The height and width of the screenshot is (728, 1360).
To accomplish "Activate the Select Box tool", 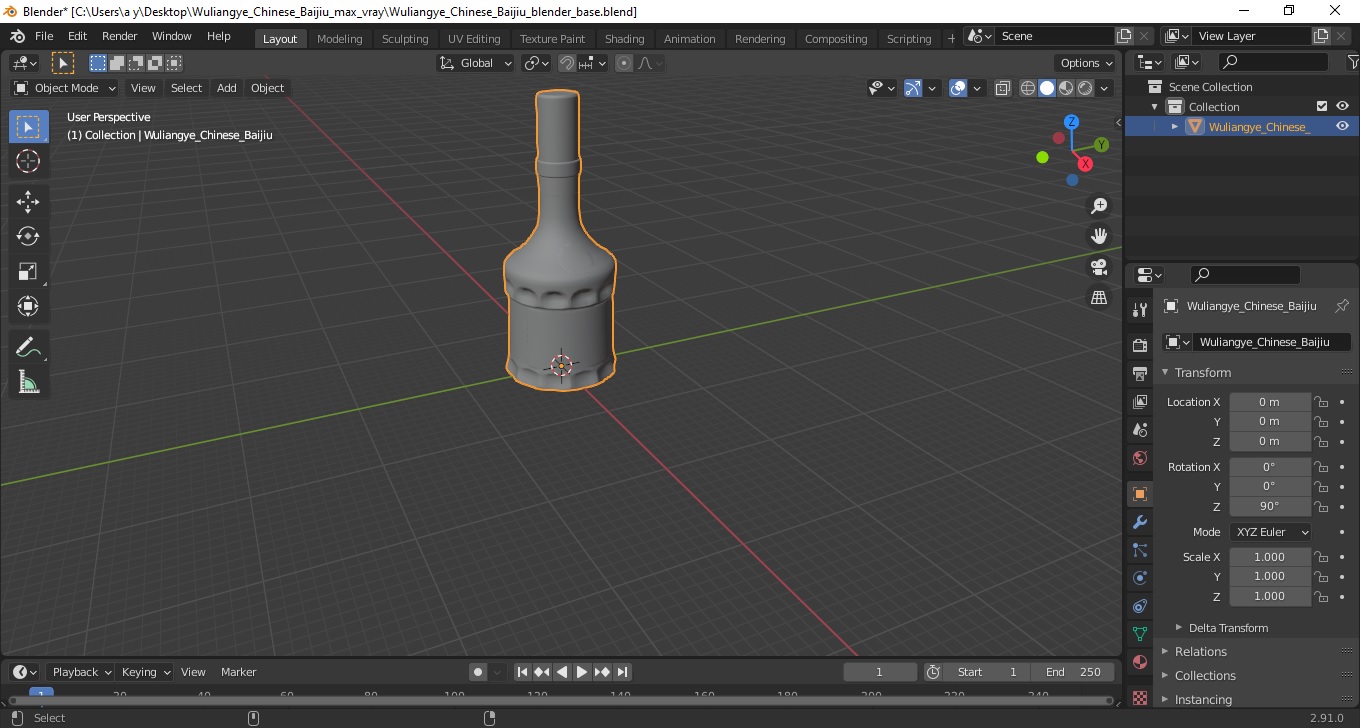I will (28, 126).
